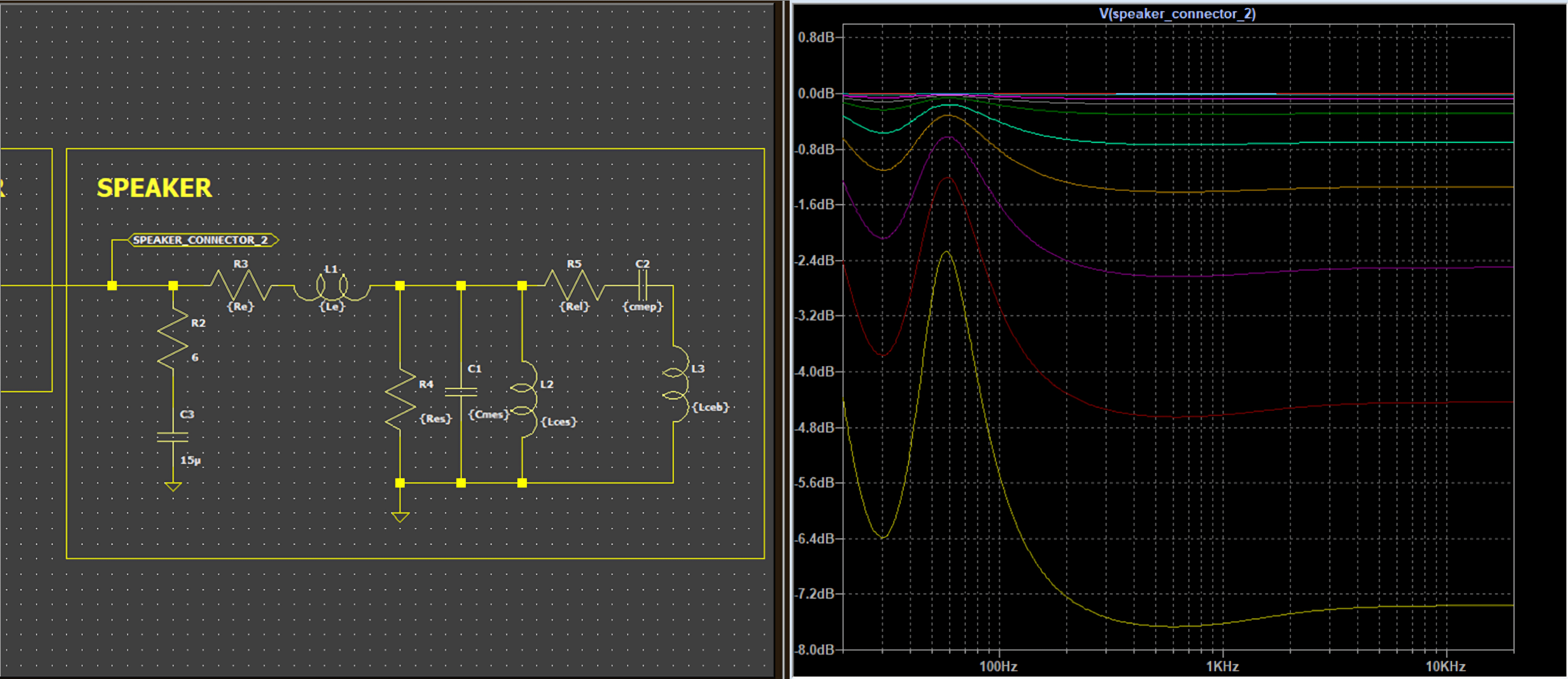Click the {Lceb} parameter value
This screenshot has height=679, width=1568.
point(710,407)
